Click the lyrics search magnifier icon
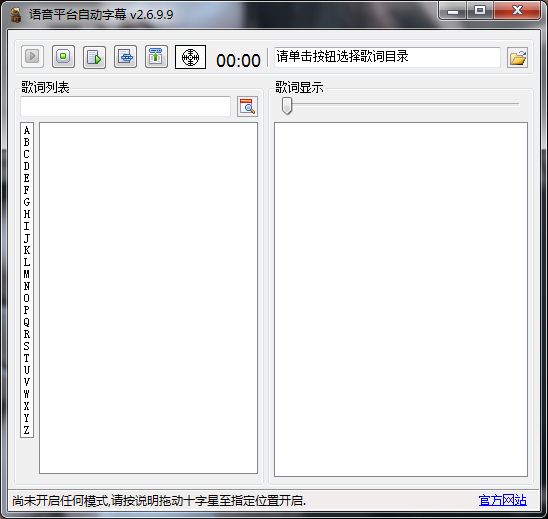Screen dimensions: 548x519 pos(247,106)
